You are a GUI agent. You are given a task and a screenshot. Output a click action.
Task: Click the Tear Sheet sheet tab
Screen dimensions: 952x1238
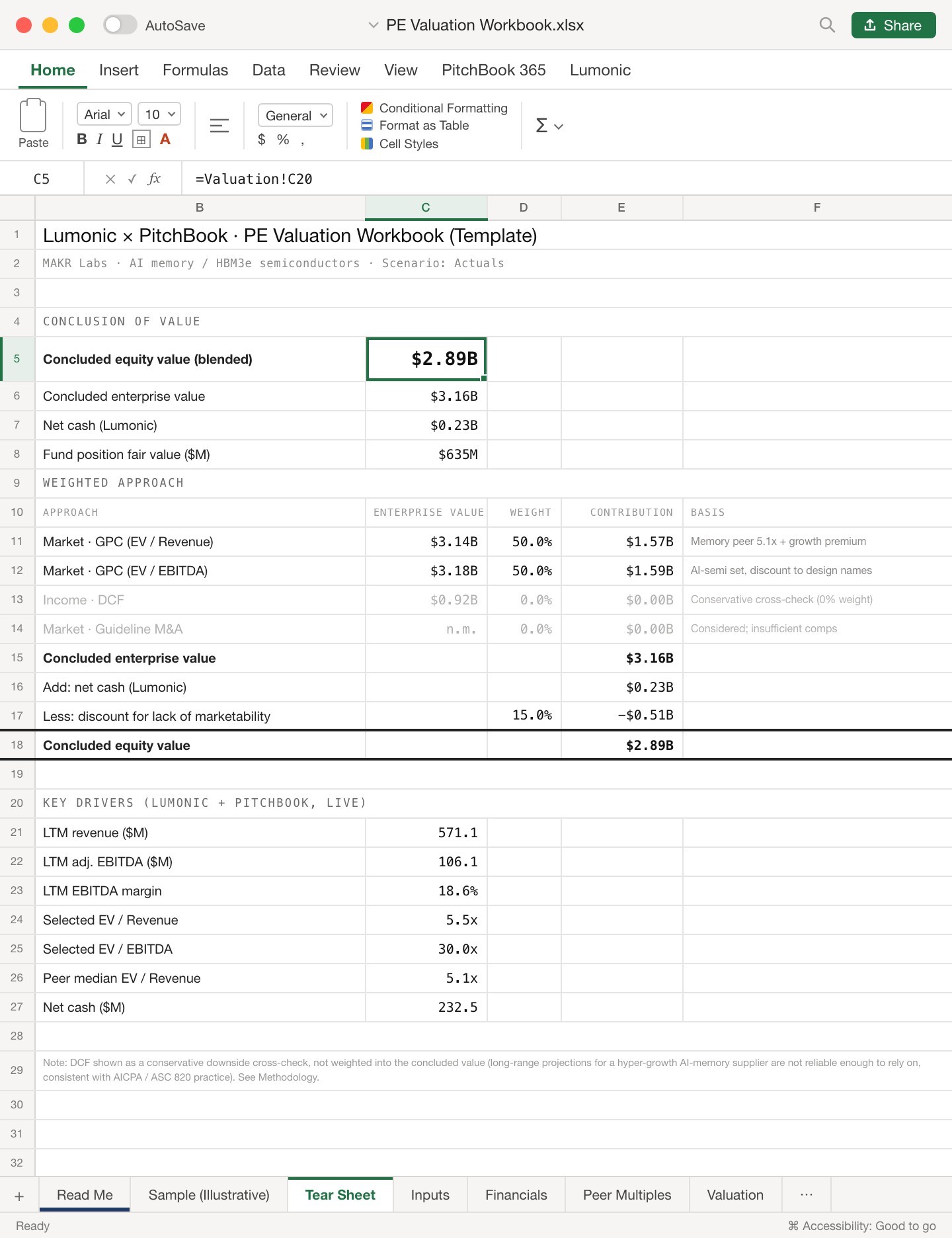coord(340,1195)
